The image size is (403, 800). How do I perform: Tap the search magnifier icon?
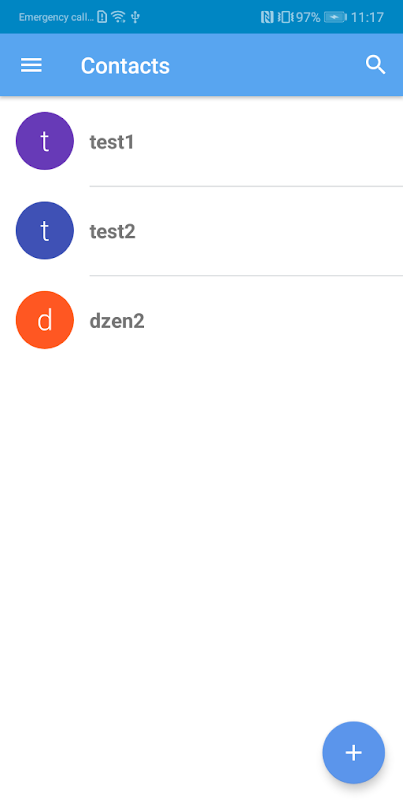click(x=375, y=65)
